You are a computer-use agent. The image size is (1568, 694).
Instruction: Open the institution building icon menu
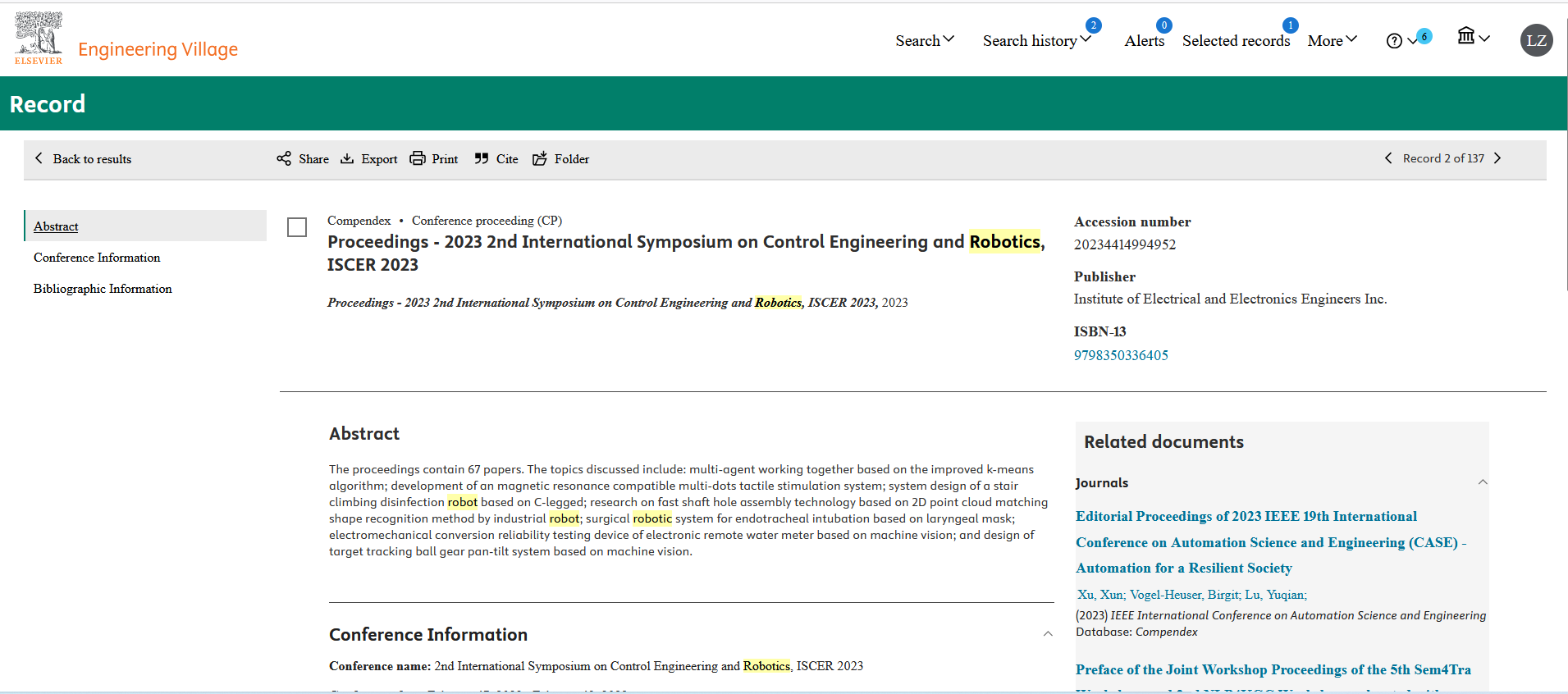[x=1474, y=36]
